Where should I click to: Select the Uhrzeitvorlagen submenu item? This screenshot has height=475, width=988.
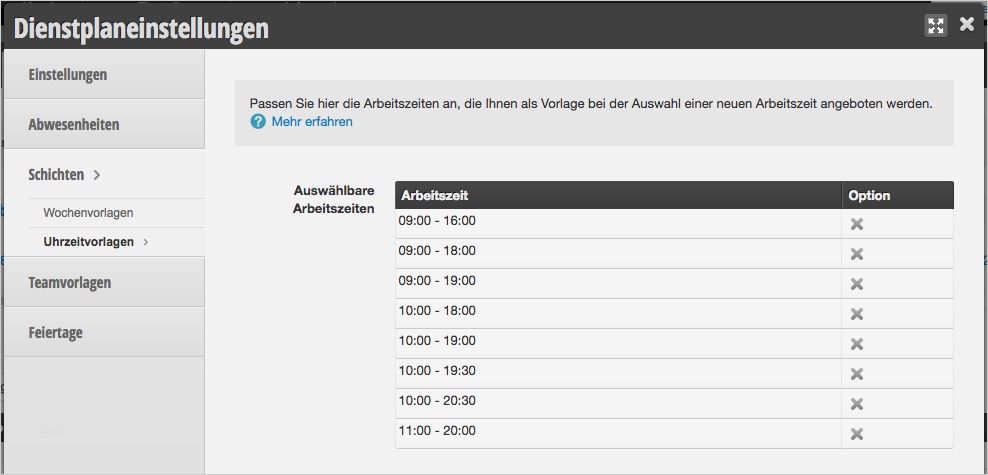89,242
